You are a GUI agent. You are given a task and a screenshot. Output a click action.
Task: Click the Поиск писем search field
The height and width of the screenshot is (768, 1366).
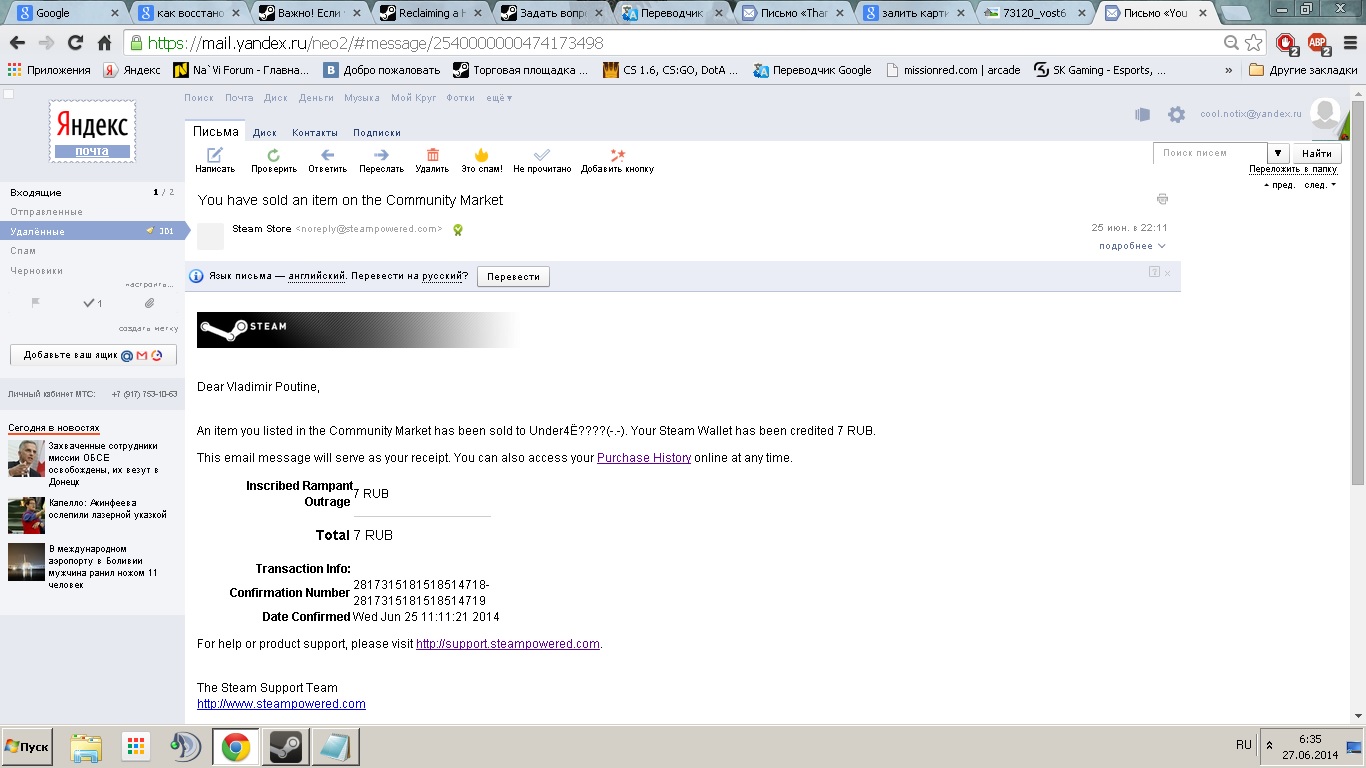[1211, 153]
